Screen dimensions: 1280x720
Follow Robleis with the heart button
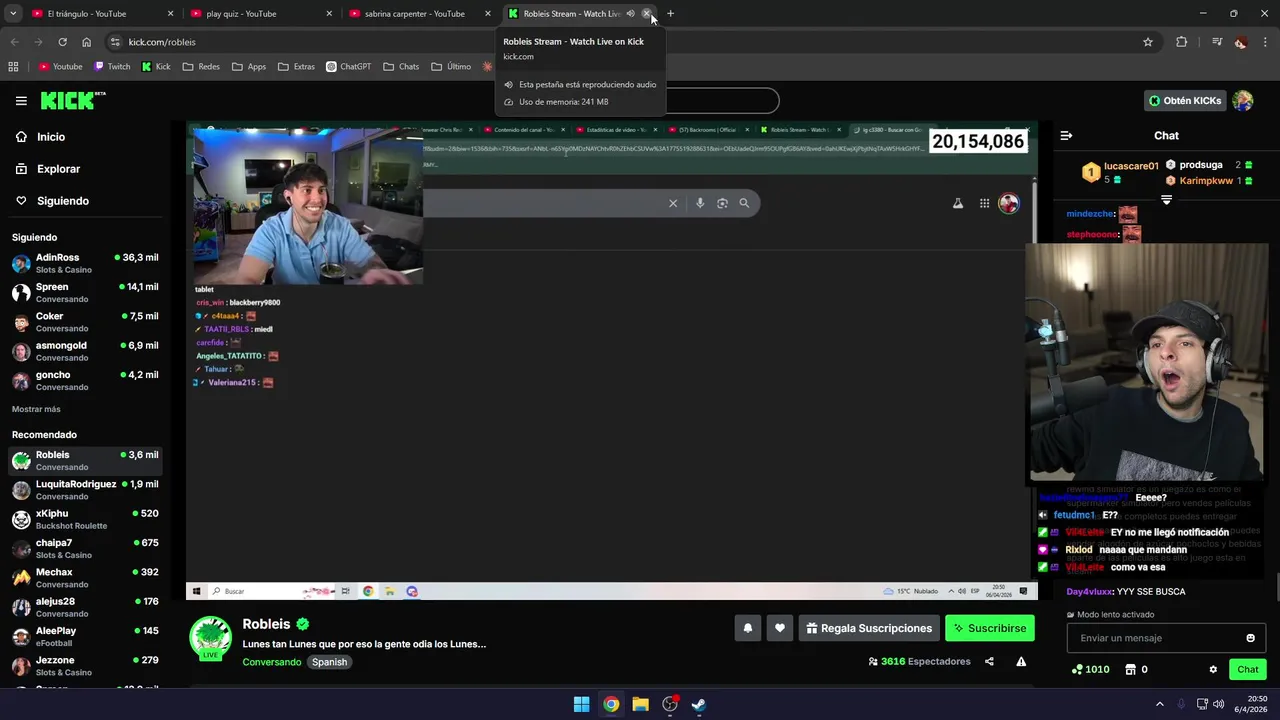pos(780,628)
